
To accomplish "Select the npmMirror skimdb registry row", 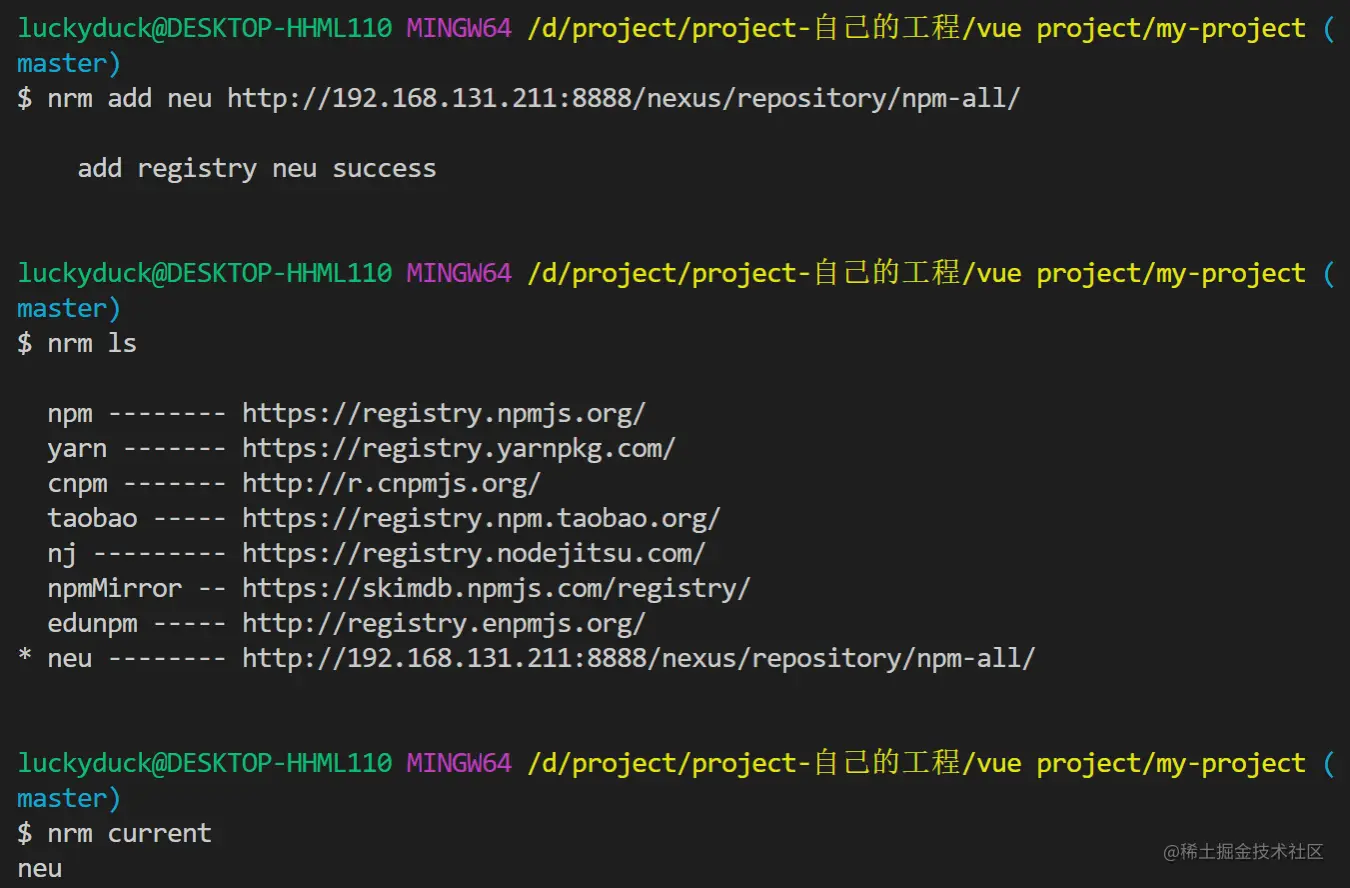I will click(x=399, y=588).
